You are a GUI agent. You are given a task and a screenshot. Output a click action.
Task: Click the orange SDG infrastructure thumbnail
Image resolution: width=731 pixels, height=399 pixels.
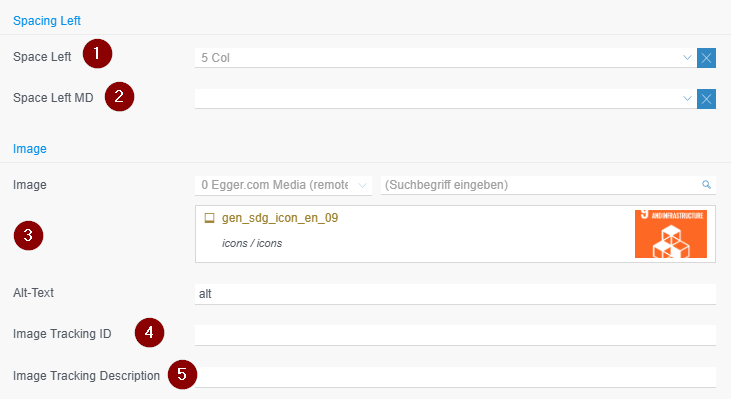click(x=671, y=234)
